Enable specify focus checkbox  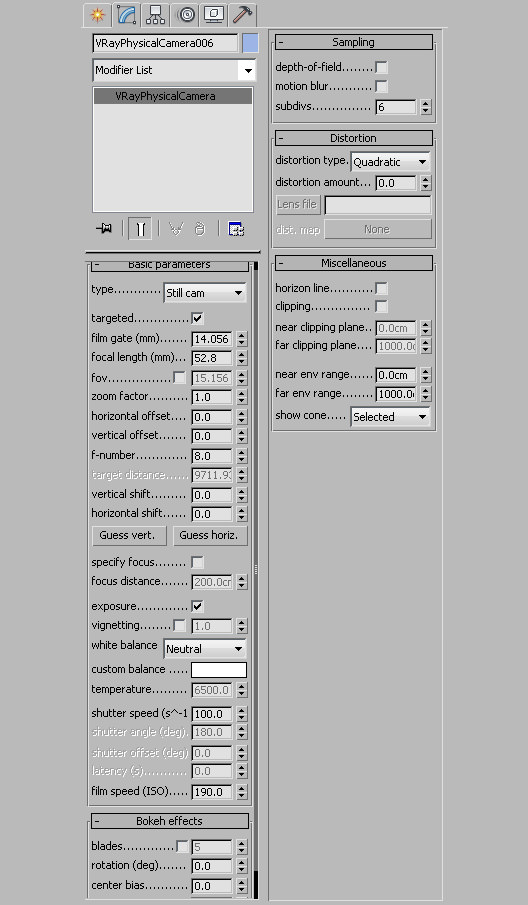click(x=197, y=562)
